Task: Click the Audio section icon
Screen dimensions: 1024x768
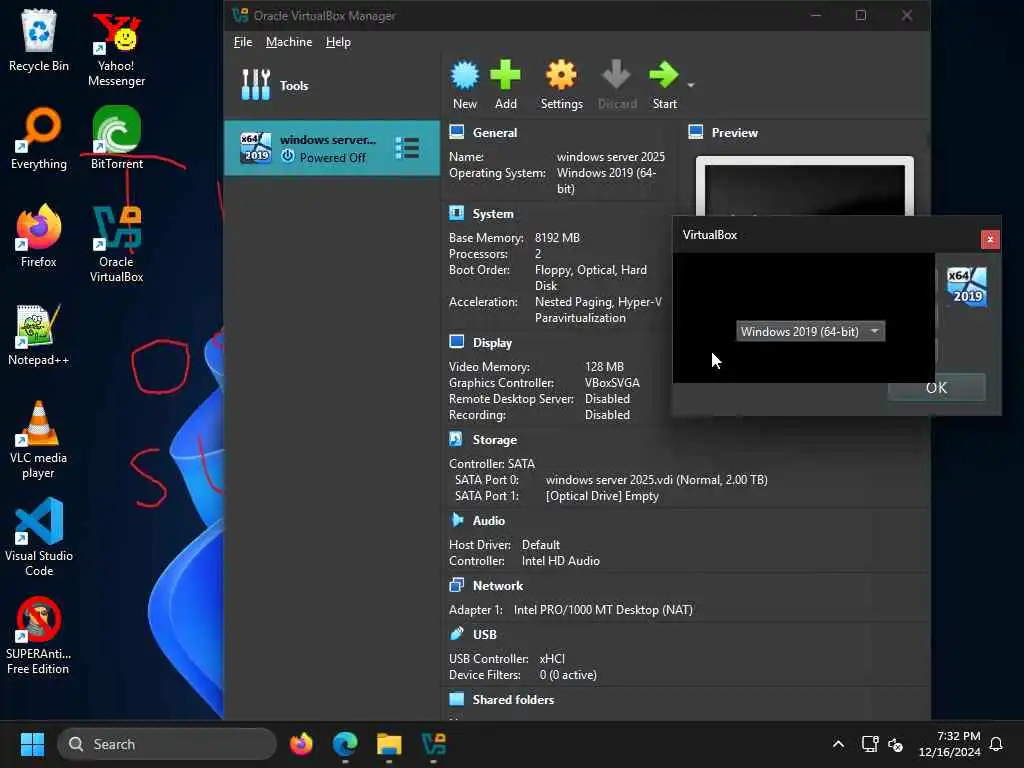Action: coord(456,520)
